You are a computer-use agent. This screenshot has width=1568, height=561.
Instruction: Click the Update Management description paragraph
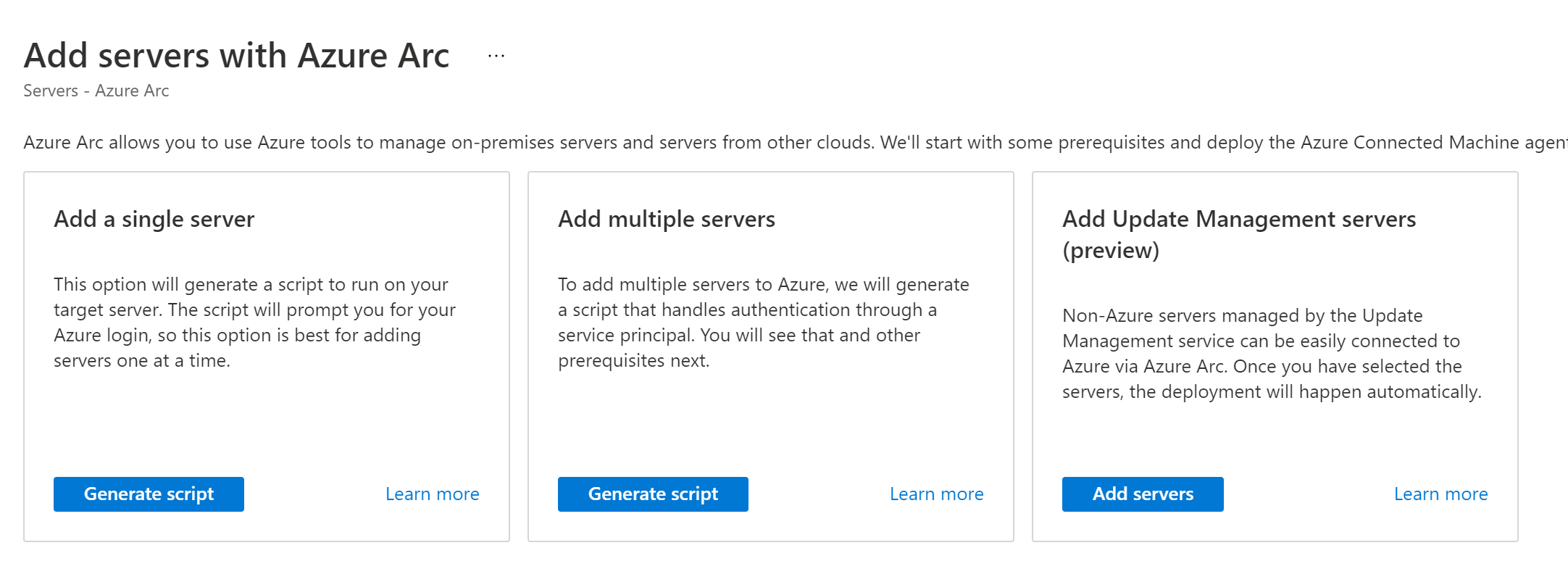(x=1271, y=354)
